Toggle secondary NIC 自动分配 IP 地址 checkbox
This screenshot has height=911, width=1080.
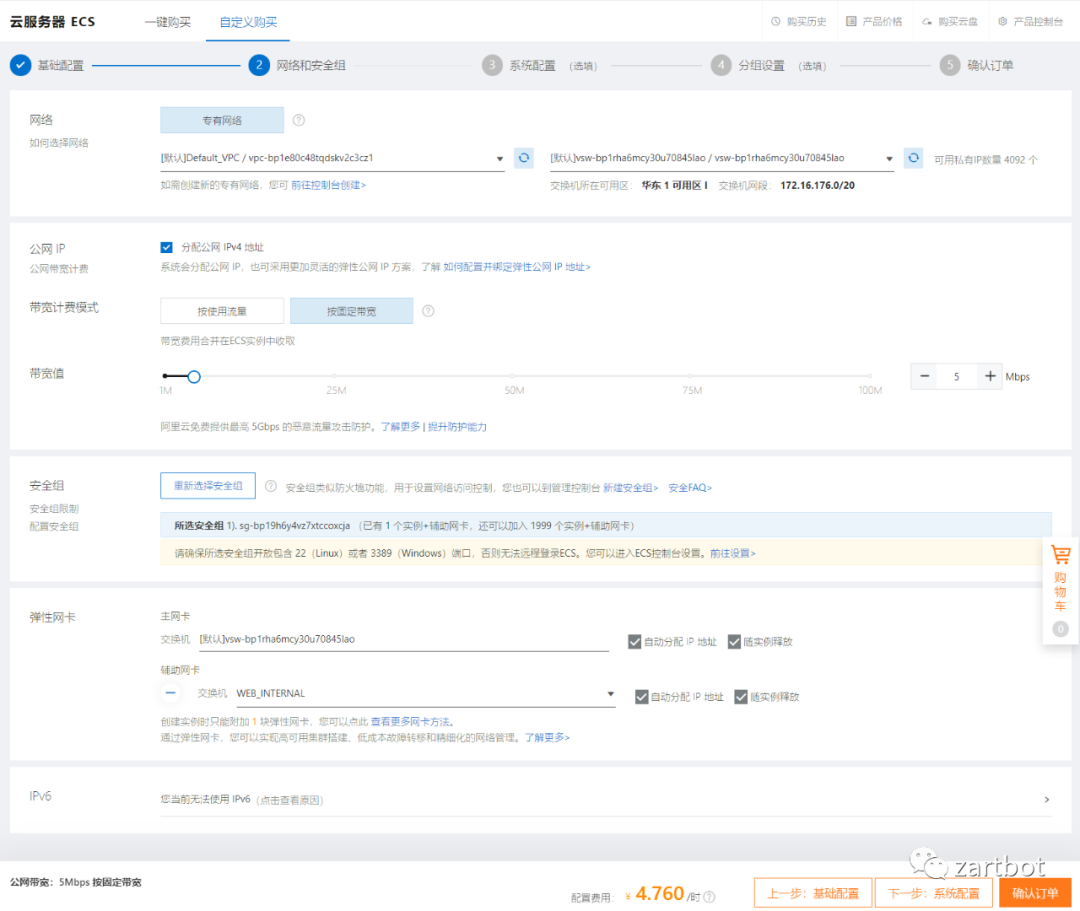[x=641, y=697]
